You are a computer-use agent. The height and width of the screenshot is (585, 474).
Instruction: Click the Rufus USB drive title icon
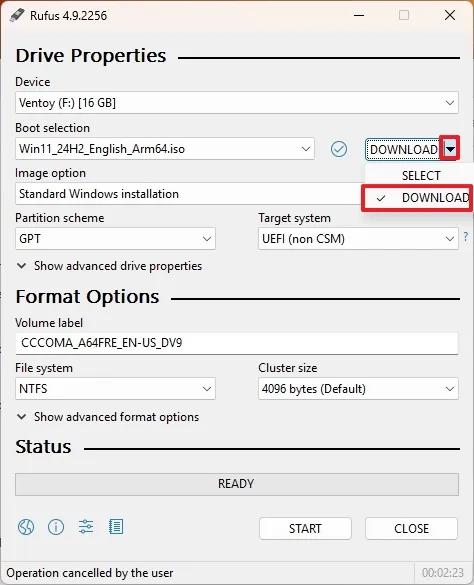(x=17, y=15)
